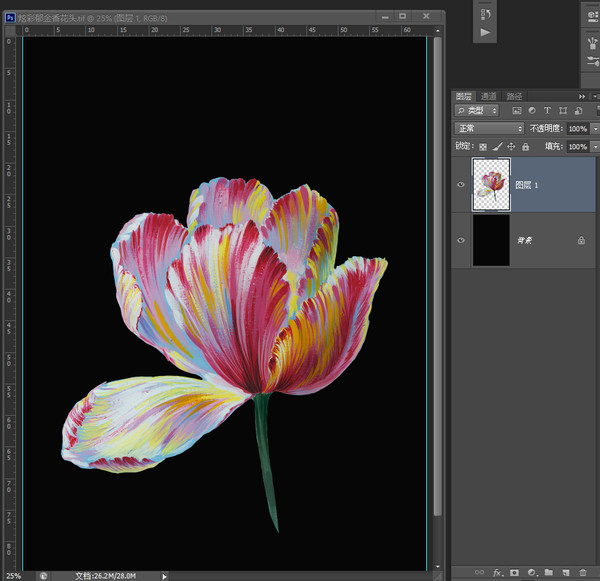Viewport: 600px width, 581px height.
Task: Click the 25% zoom field in status bar
Action: (13, 576)
